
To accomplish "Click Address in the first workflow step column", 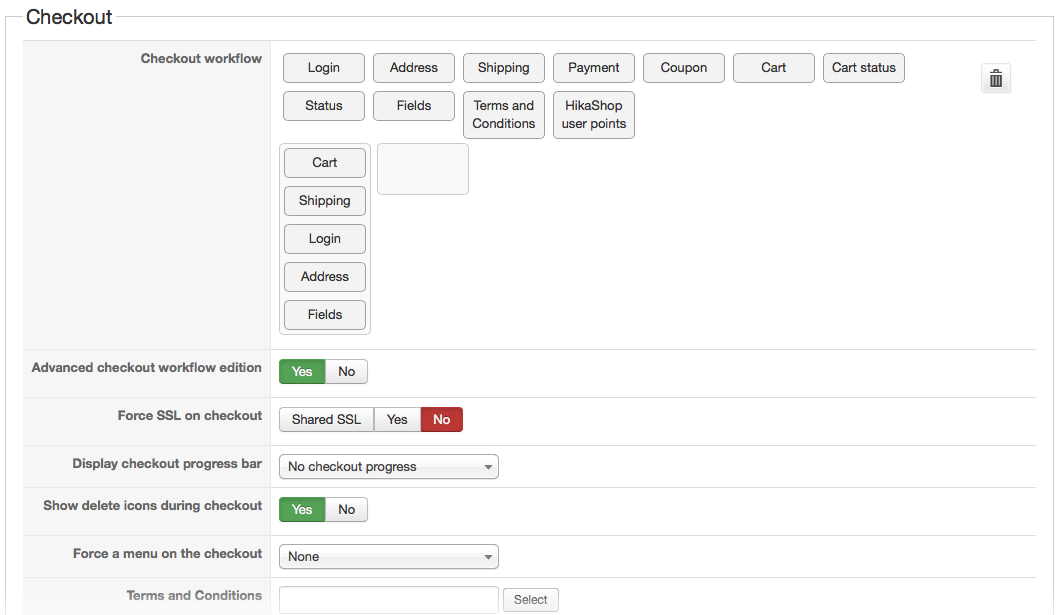I will click(325, 277).
